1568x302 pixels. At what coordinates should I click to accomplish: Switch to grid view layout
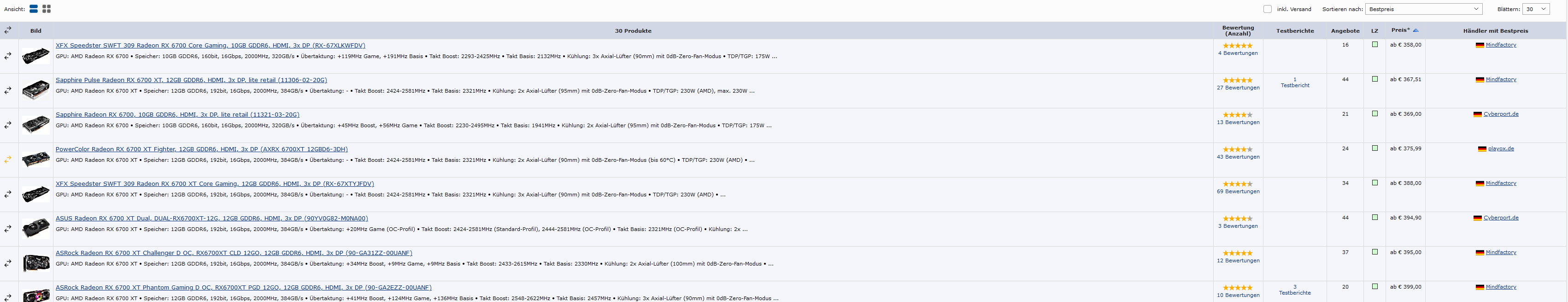tap(47, 8)
